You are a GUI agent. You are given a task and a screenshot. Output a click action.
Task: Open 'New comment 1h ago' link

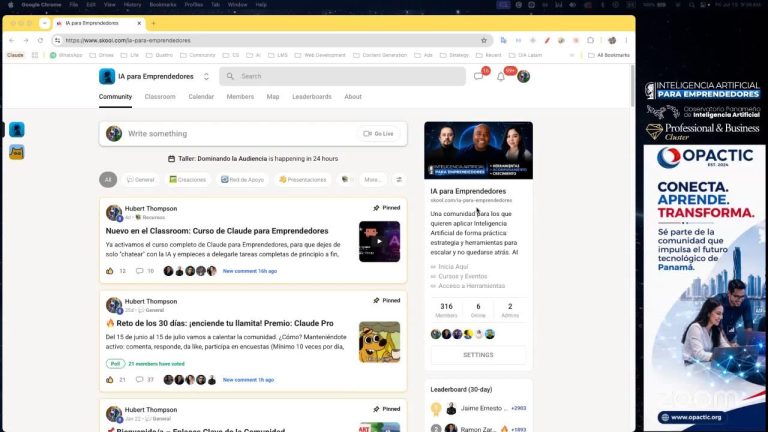click(248, 380)
